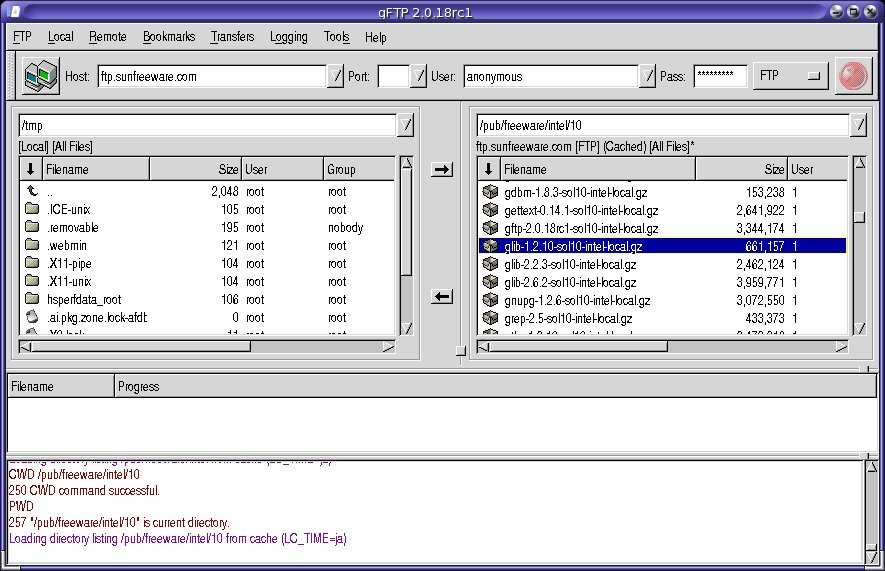Click the remote pane vertical scrollbar thumb

pos(859,217)
